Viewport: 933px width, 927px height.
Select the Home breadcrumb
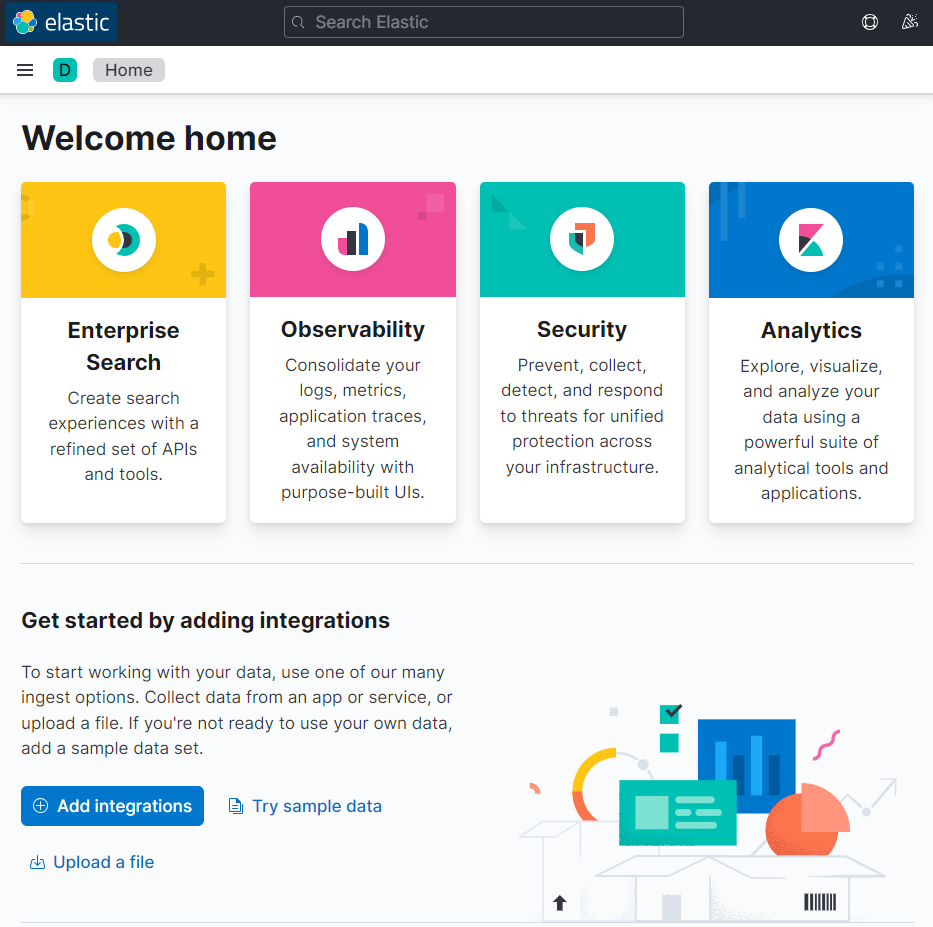point(129,70)
